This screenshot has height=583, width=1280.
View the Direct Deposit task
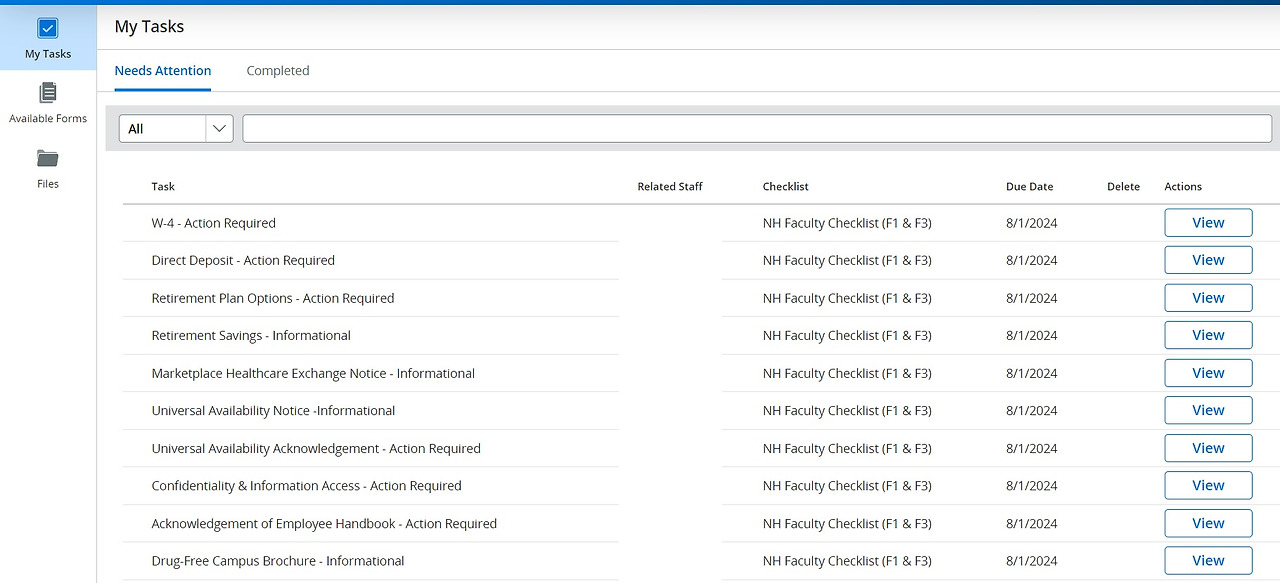[x=1208, y=260]
